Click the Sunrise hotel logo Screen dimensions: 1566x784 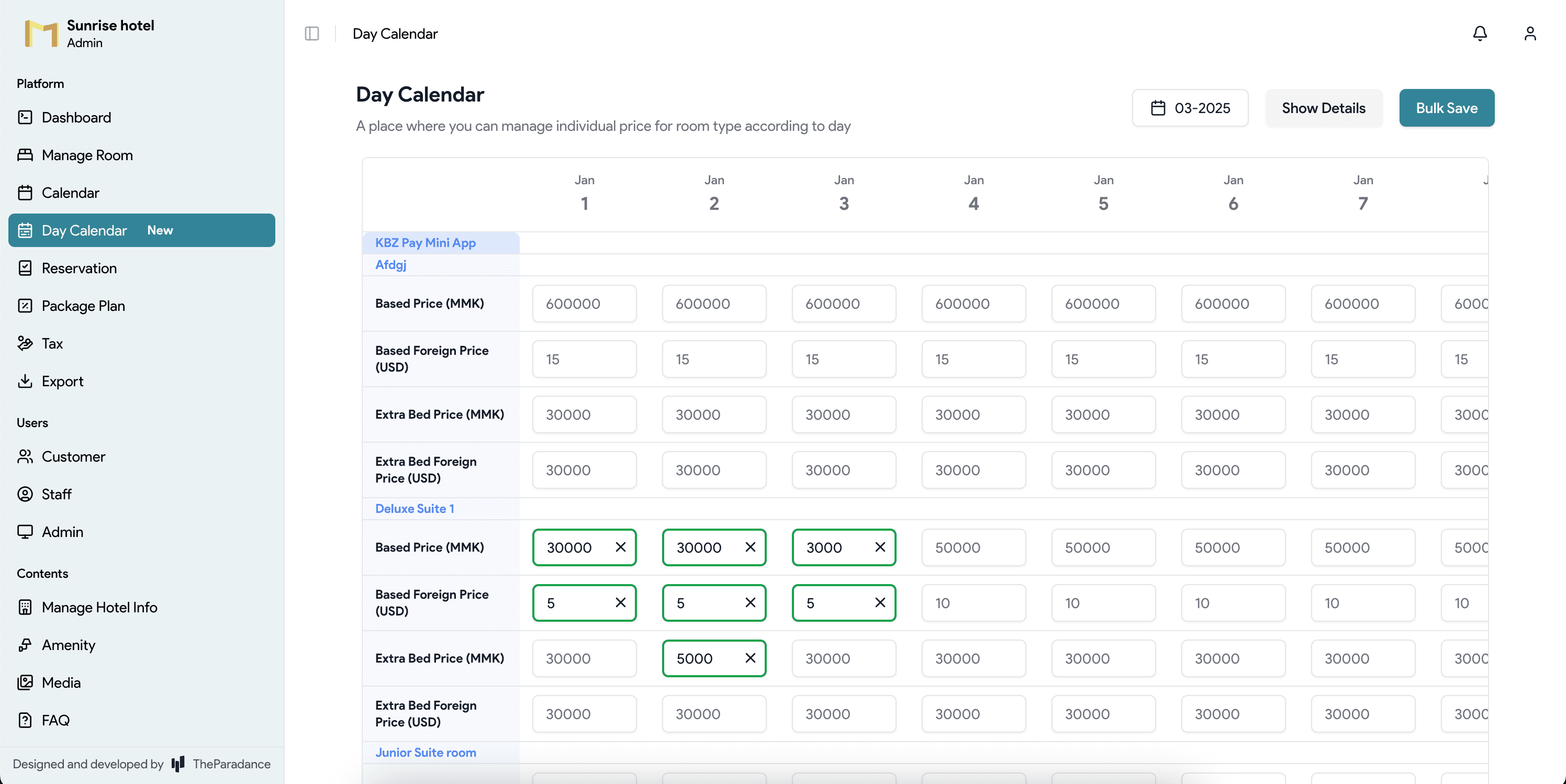click(x=41, y=33)
